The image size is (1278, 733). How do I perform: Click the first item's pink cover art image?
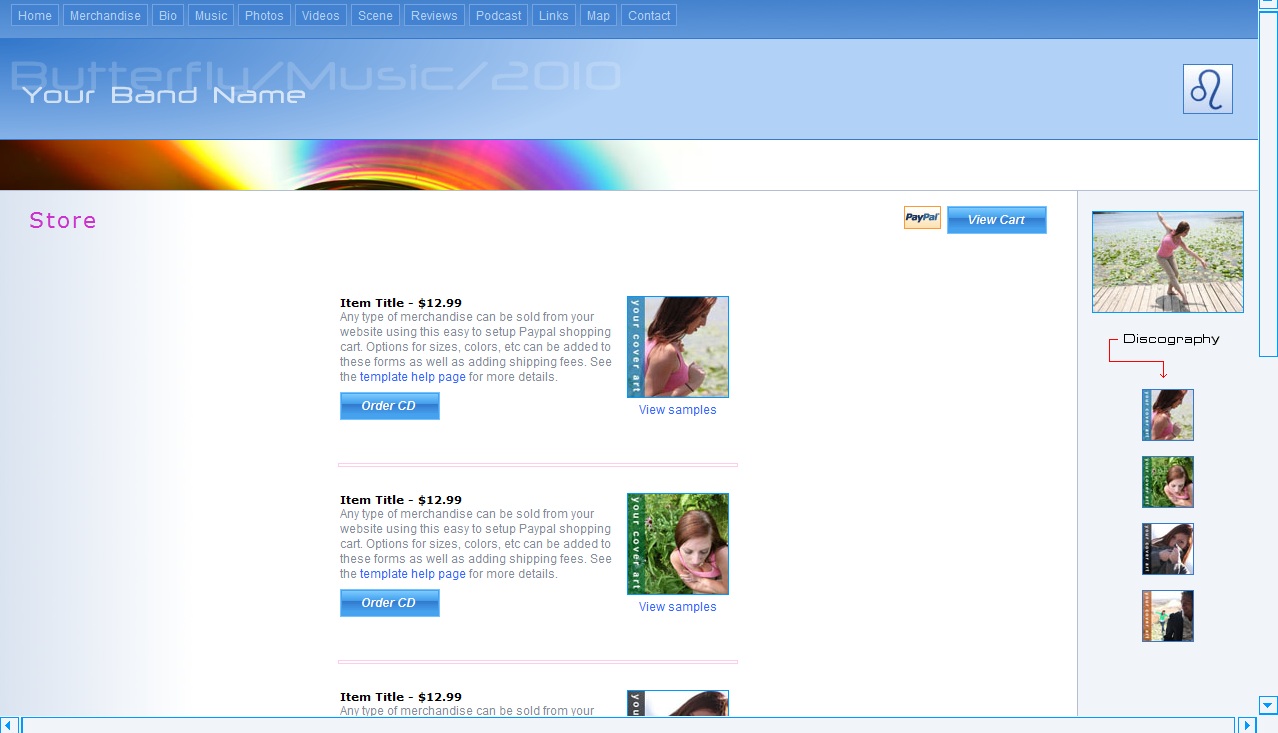pos(678,347)
